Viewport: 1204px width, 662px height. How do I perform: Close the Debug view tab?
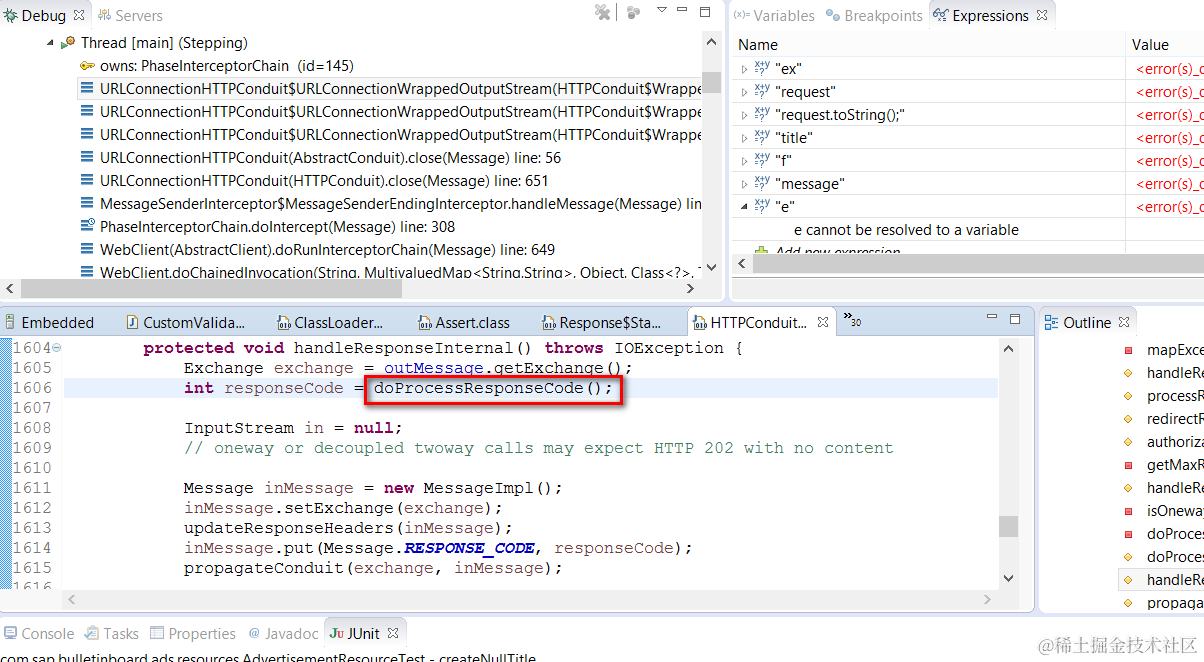(79, 16)
